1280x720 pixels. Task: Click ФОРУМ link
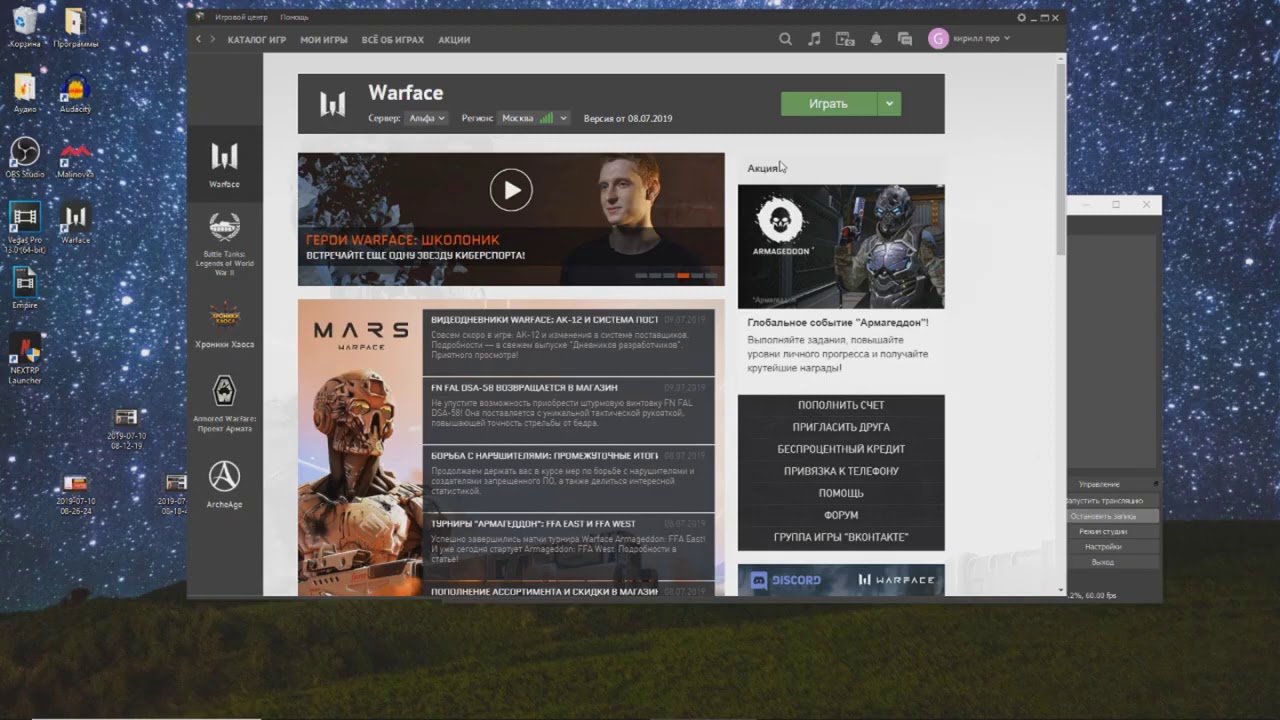point(841,515)
